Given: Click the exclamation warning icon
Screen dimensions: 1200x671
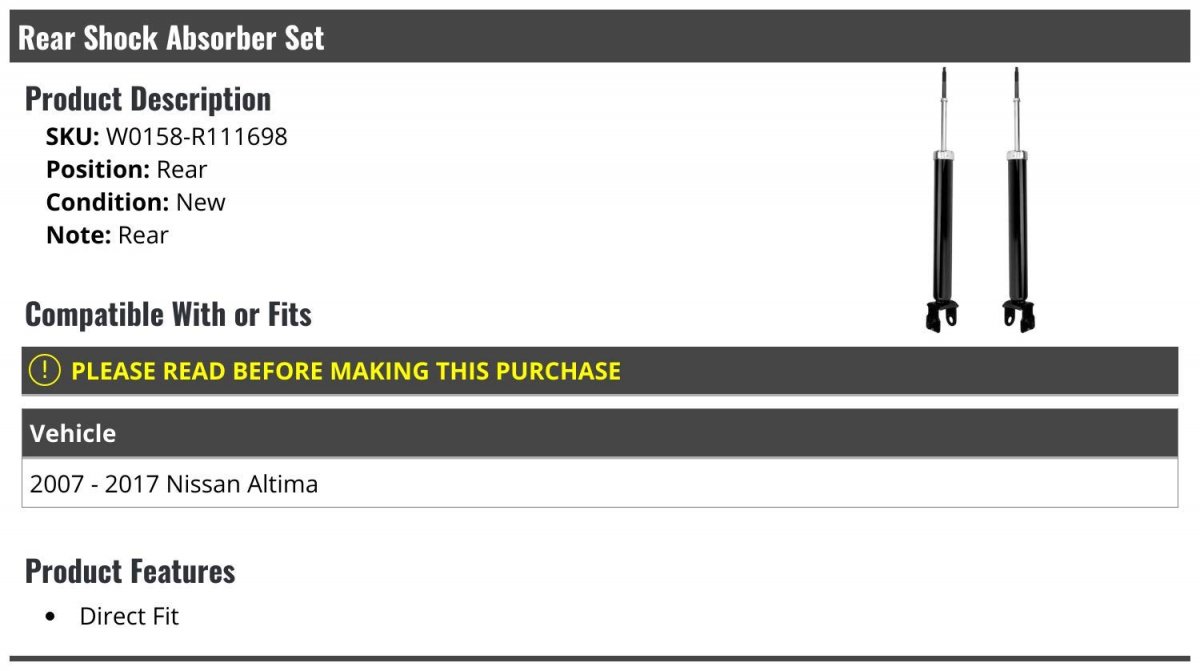Looking at the screenshot, I should click(45, 371).
